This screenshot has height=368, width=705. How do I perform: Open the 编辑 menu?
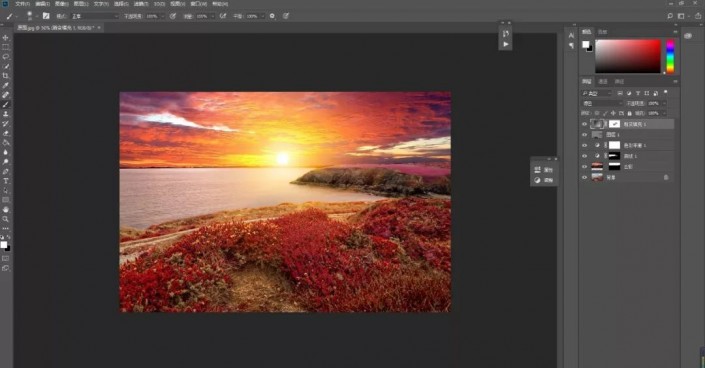(x=42, y=4)
